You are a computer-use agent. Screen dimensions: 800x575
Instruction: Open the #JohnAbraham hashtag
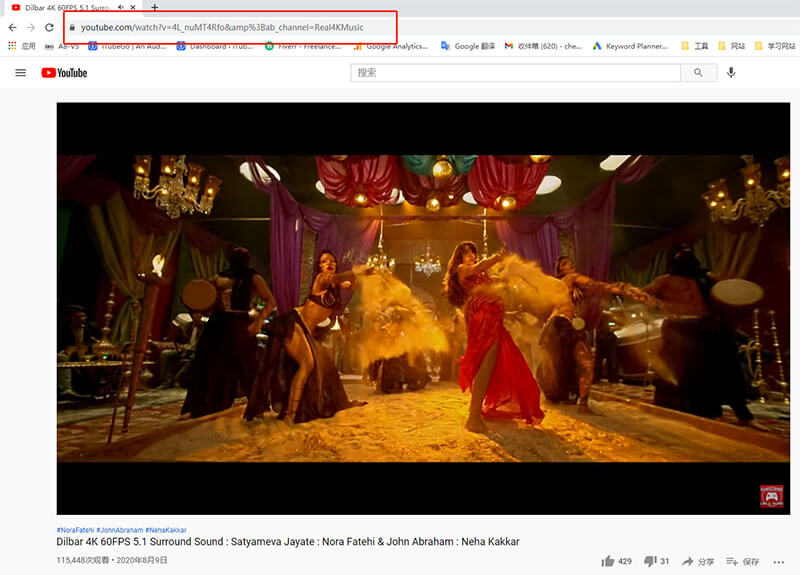point(119,530)
